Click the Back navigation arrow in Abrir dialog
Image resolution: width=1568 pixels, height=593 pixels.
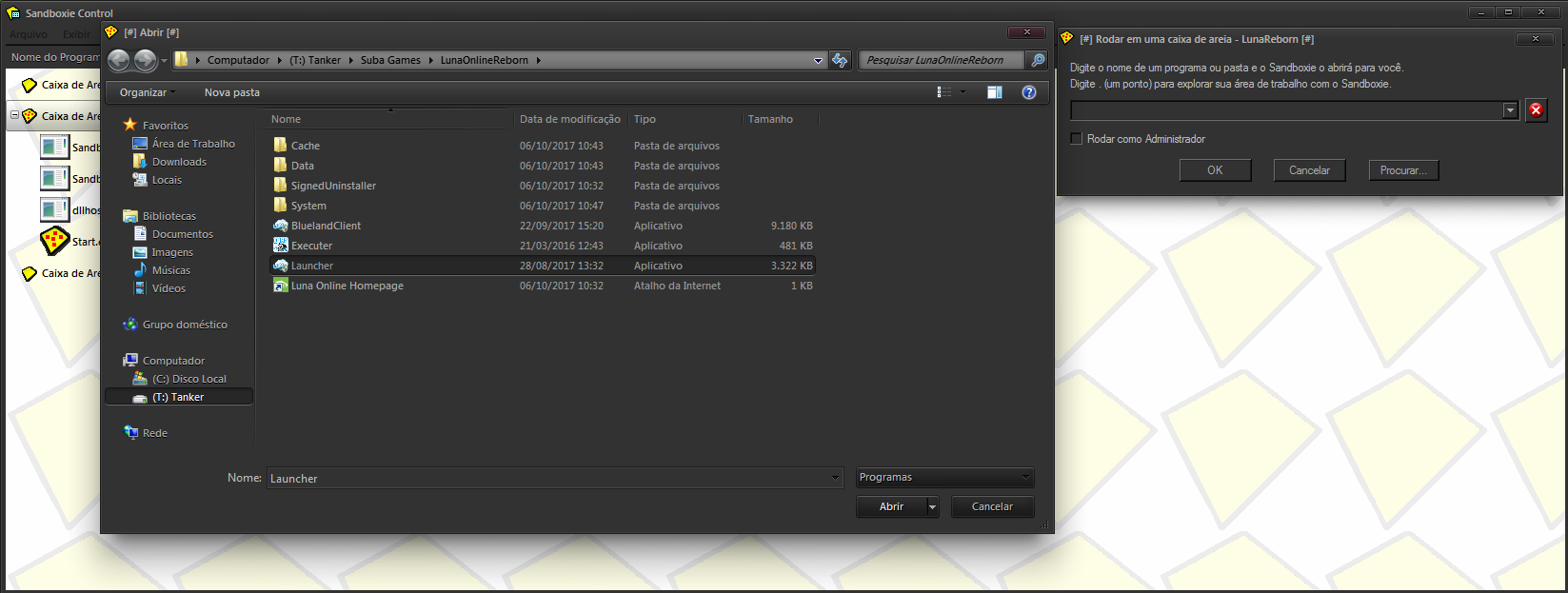(119, 60)
